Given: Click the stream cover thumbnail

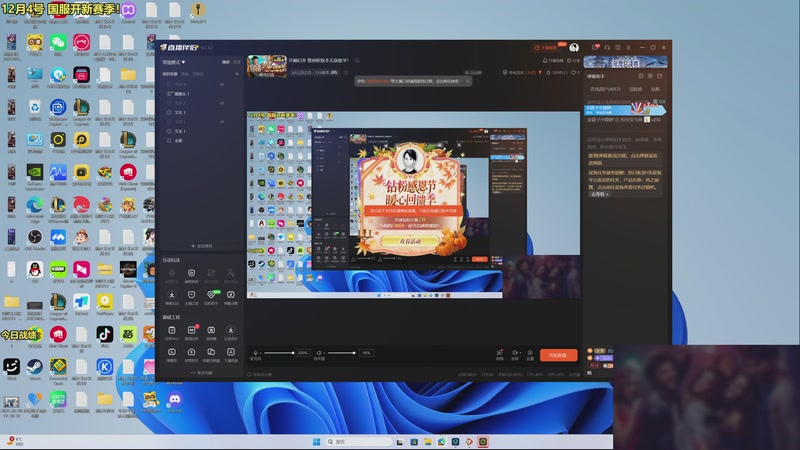Looking at the screenshot, I should point(267,66).
